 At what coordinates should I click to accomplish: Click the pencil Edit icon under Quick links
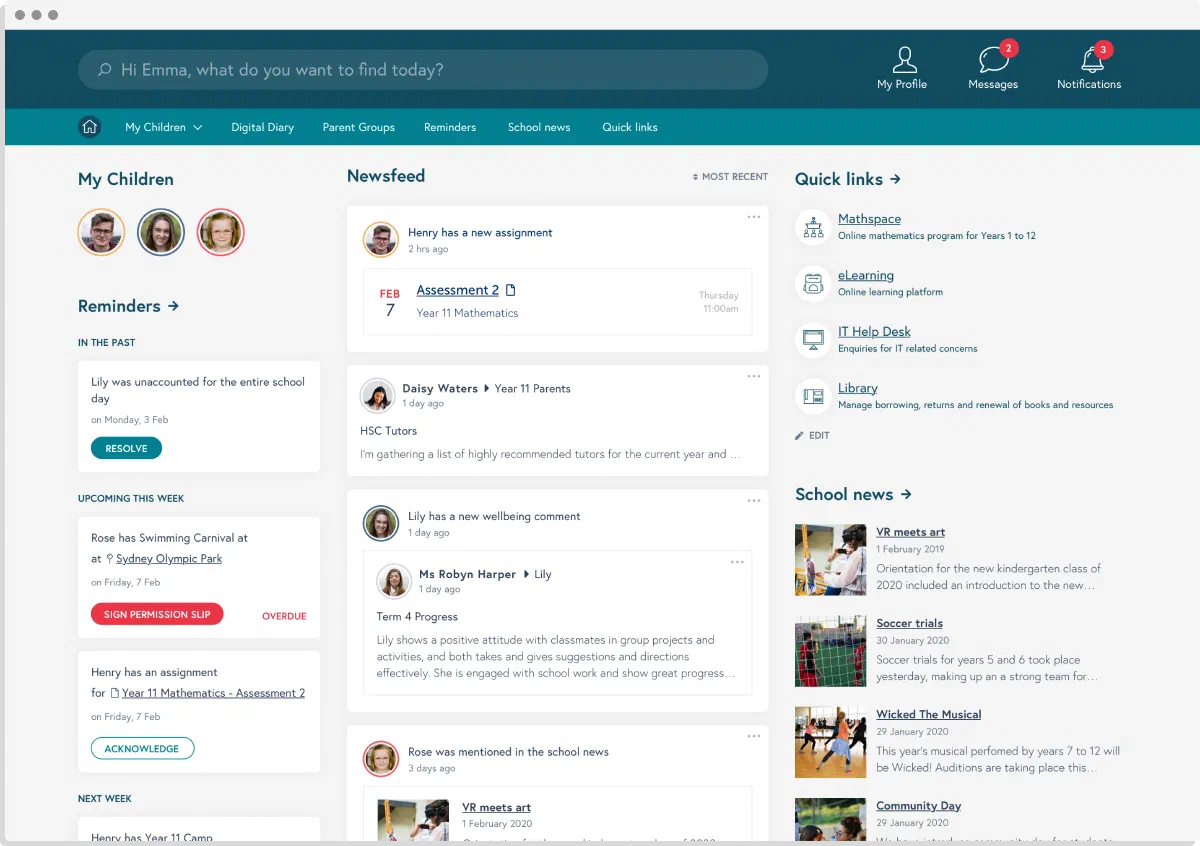(799, 435)
